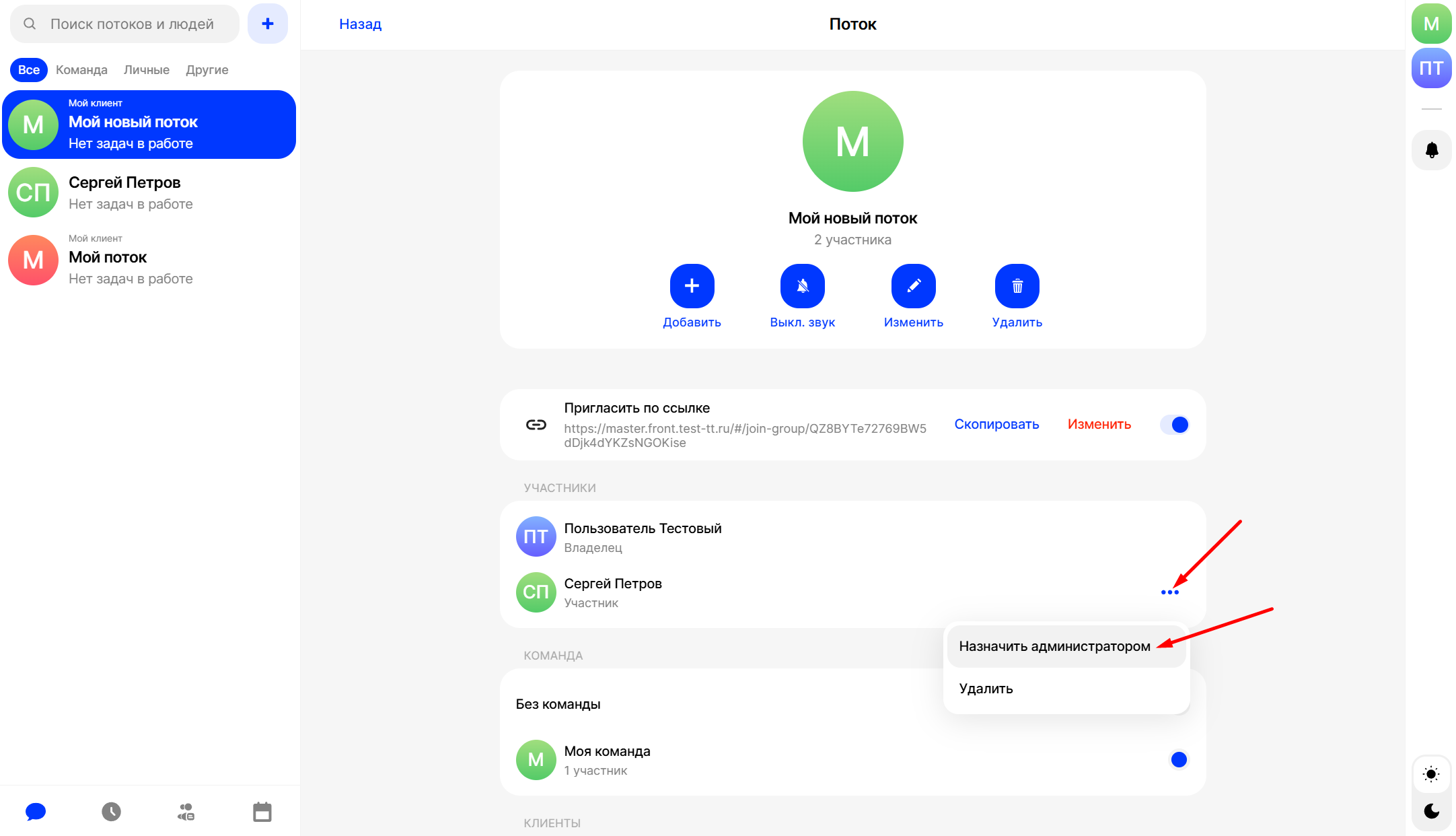The width and height of the screenshot is (1456, 836).
Task: Click the trash Удалить icon
Action: (1017, 286)
